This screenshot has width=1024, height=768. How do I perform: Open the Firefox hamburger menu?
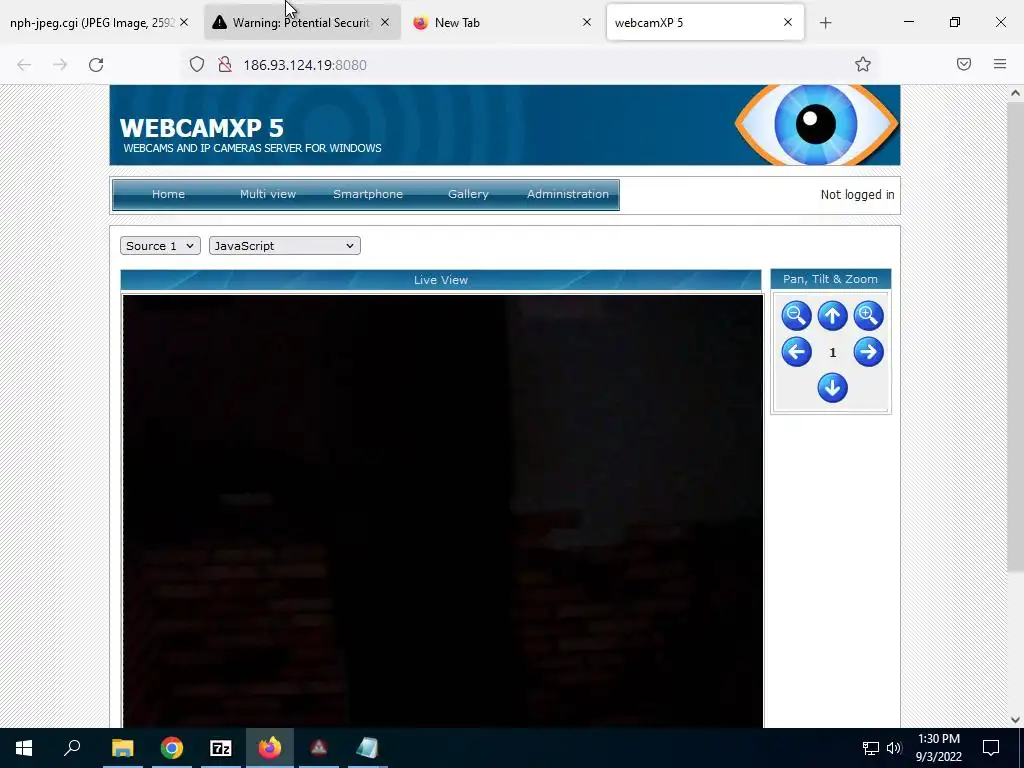pos(1000,64)
